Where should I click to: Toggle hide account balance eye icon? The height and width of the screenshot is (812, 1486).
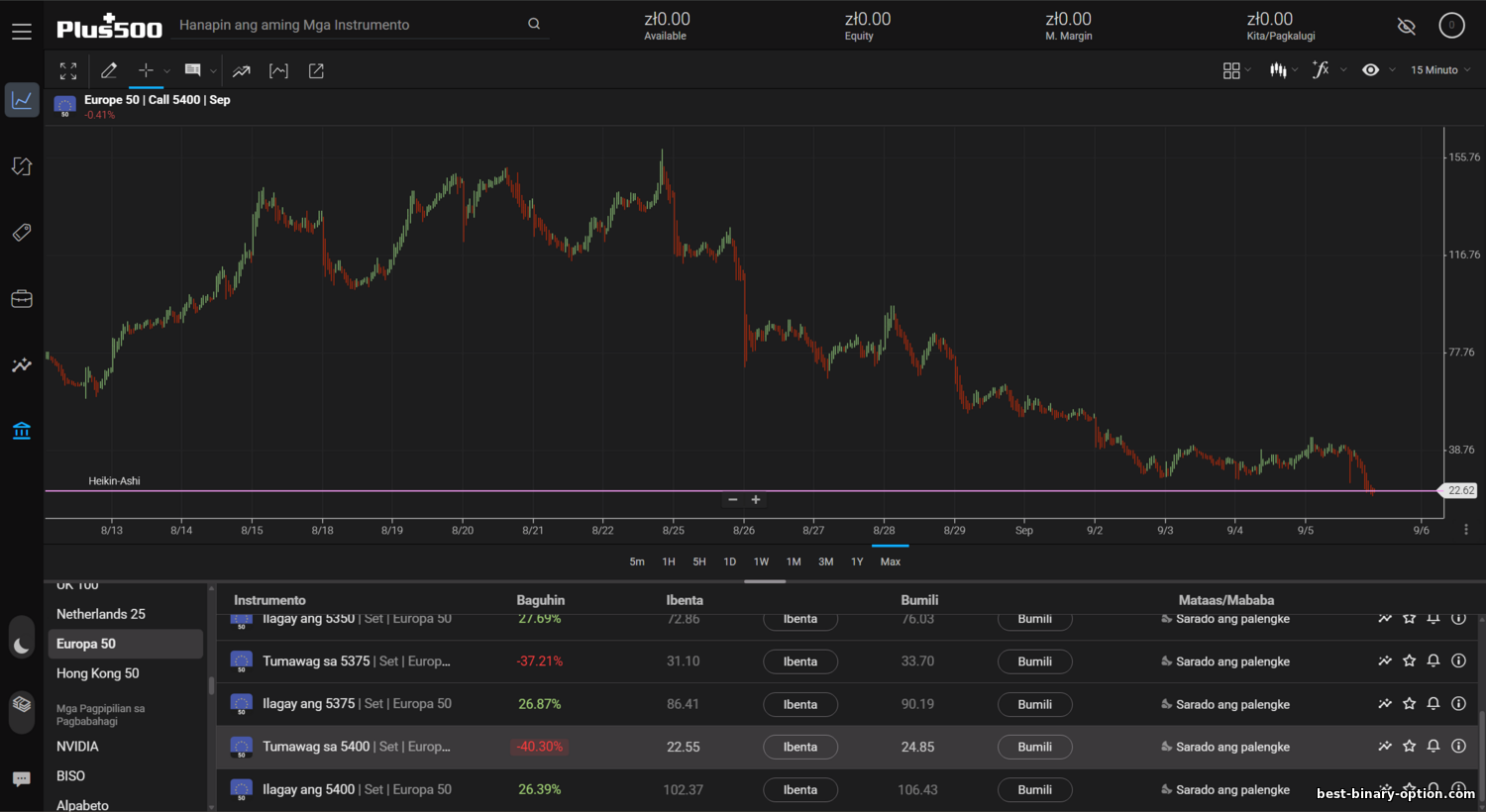[x=1406, y=27]
